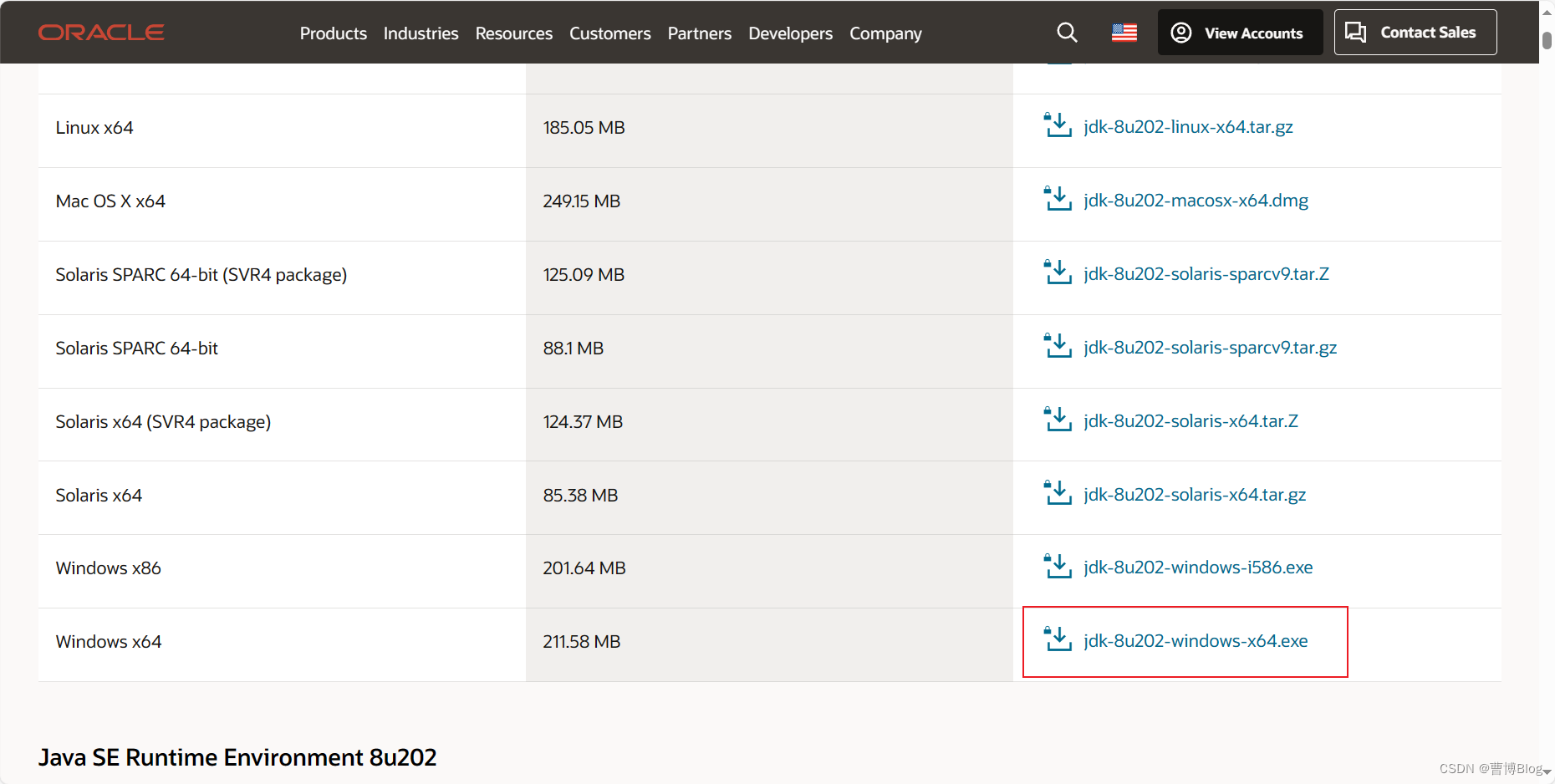Viewport: 1555px width, 784px height.
Task: Click the scrollbar up arrow
Action: point(1547,12)
